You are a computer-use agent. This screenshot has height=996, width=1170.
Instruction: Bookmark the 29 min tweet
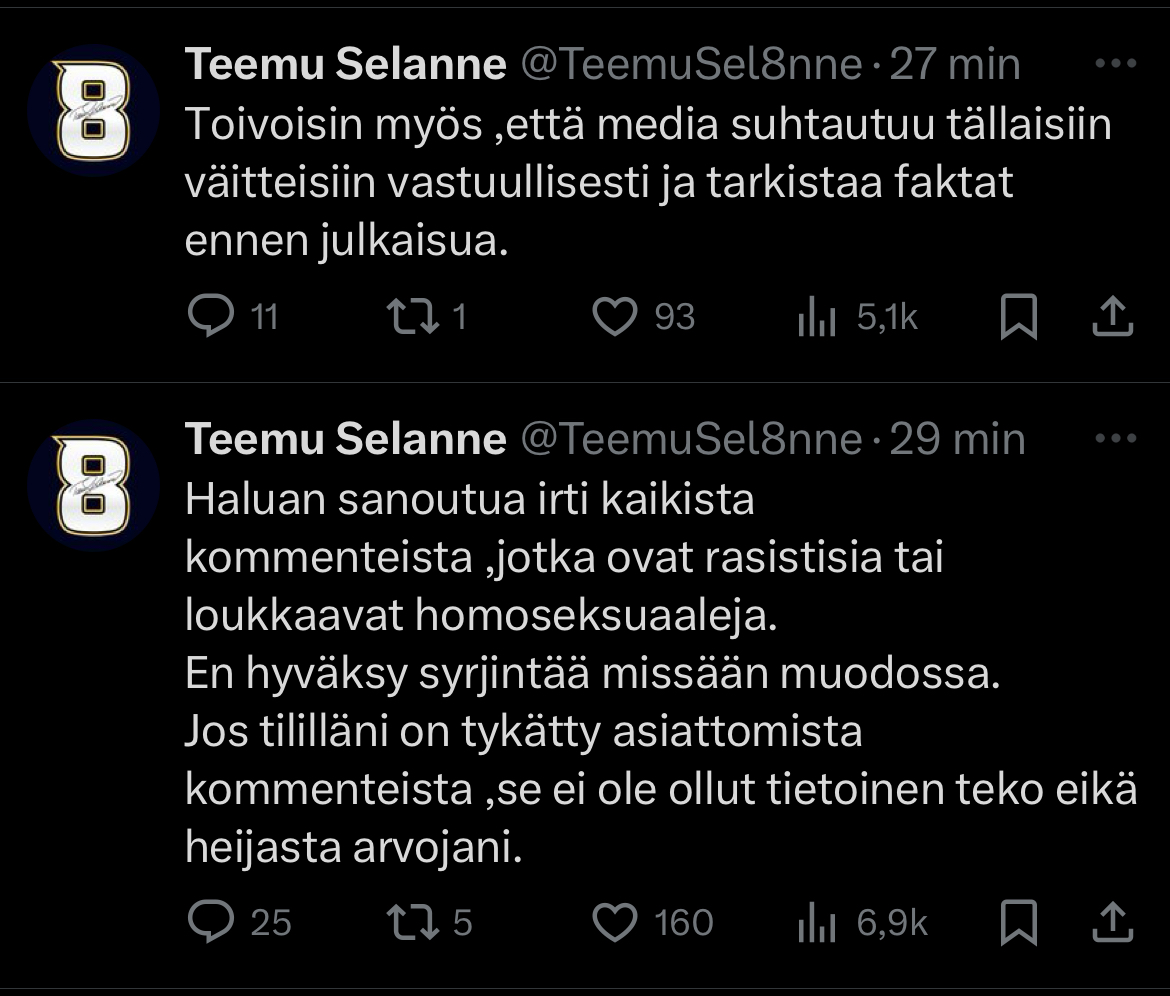(x=1020, y=922)
